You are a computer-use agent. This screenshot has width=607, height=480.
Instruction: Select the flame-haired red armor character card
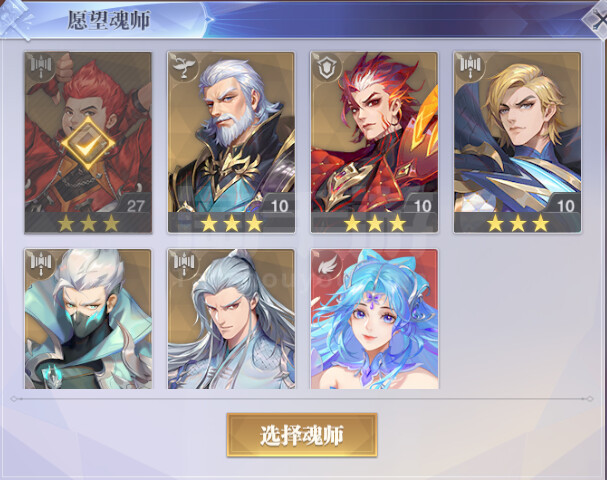tap(374, 142)
